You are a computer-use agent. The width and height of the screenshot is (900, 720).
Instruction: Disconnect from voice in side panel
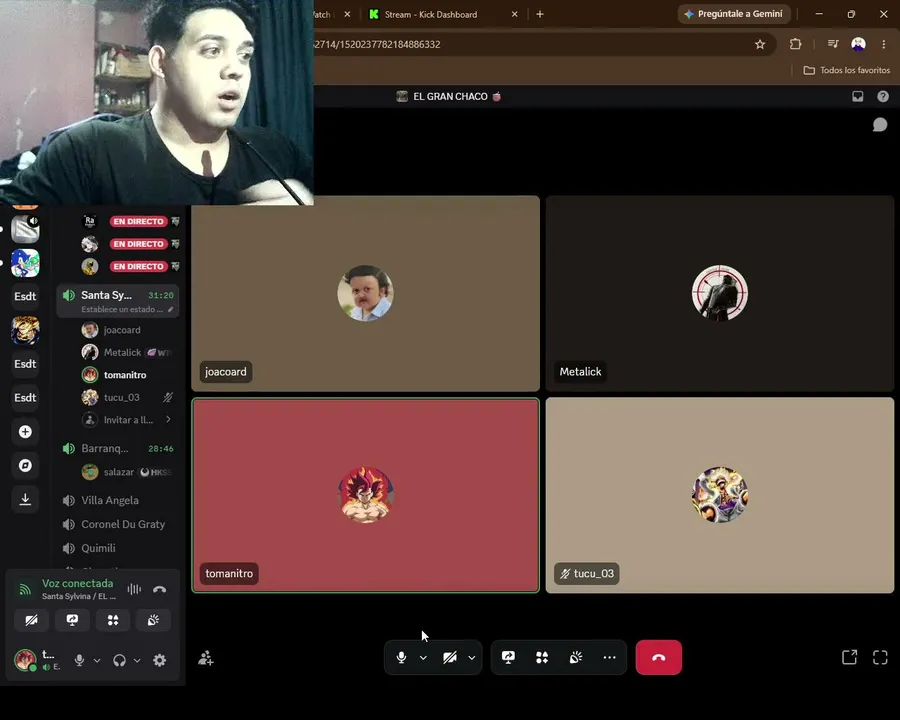160,589
